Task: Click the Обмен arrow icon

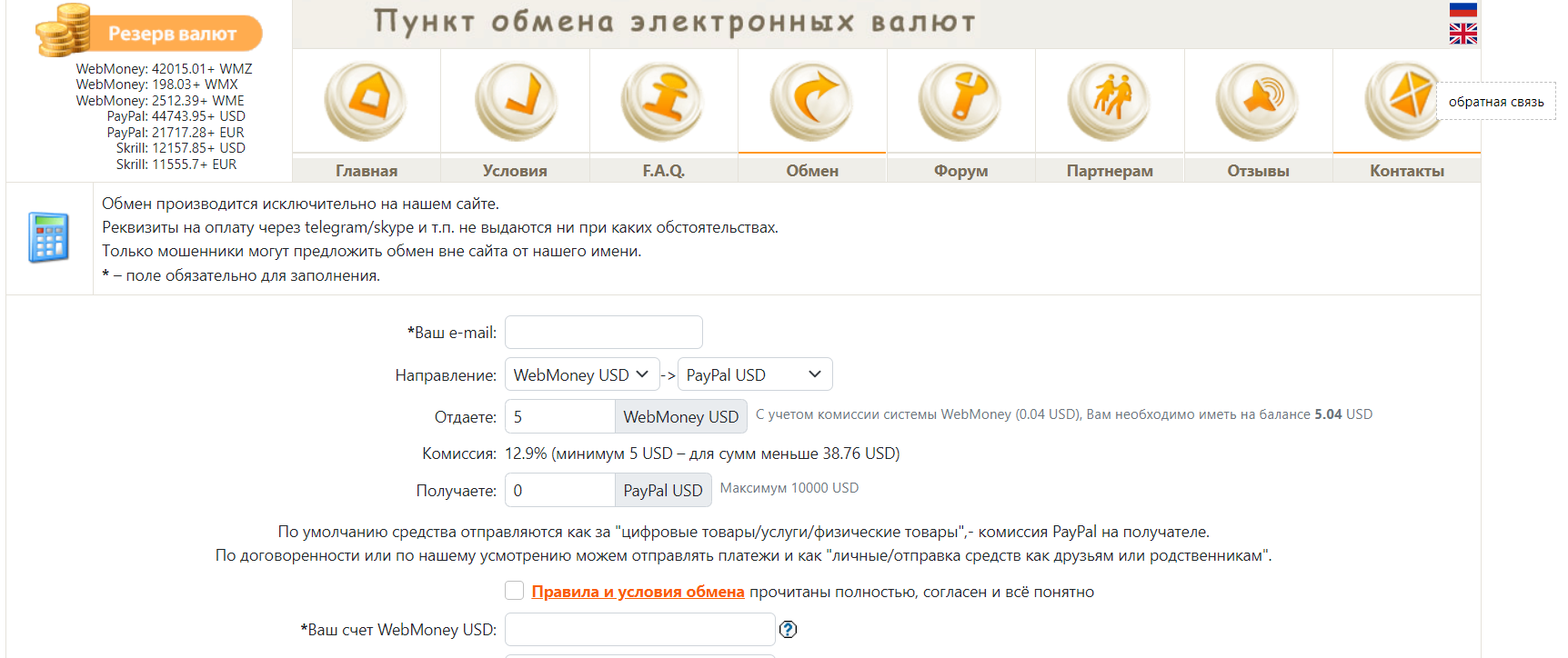Action: tap(812, 100)
